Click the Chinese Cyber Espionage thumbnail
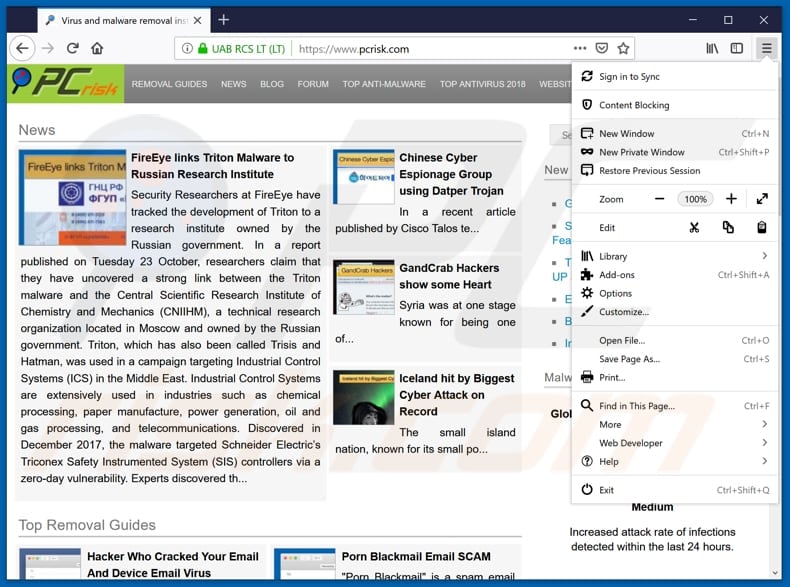The width and height of the screenshot is (790, 587). point(364,177)
